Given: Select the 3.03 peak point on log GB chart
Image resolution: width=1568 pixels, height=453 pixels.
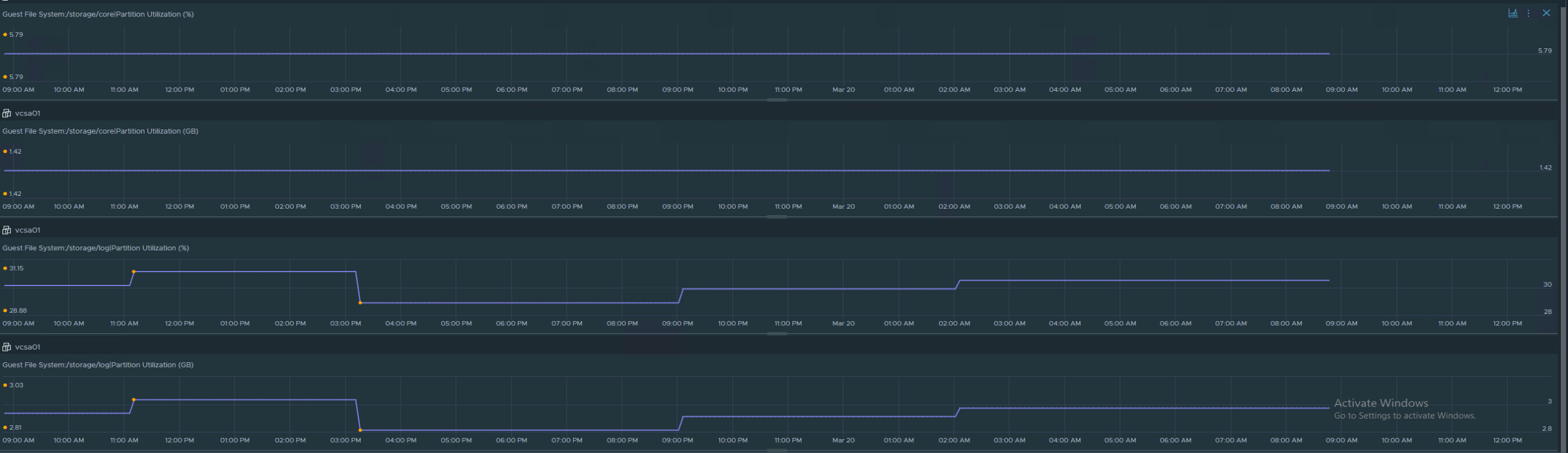Looking at the screenshot, I should [x=134, y=400].
